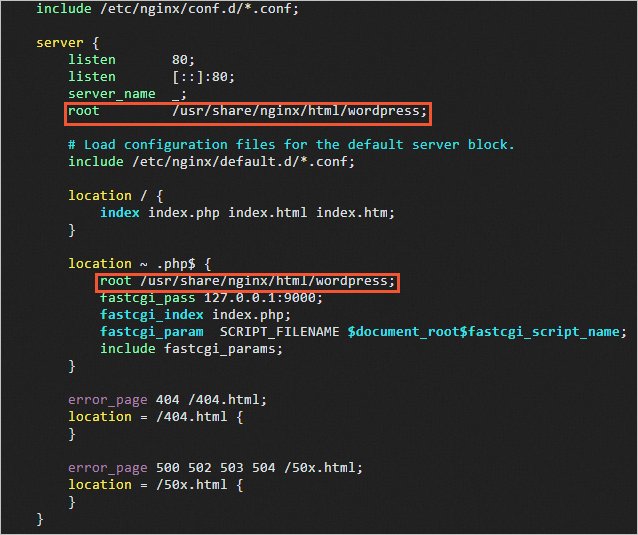Click the "location ~ .php$ {" line
The height and width of the screenshot is (535, 638).
138,264
